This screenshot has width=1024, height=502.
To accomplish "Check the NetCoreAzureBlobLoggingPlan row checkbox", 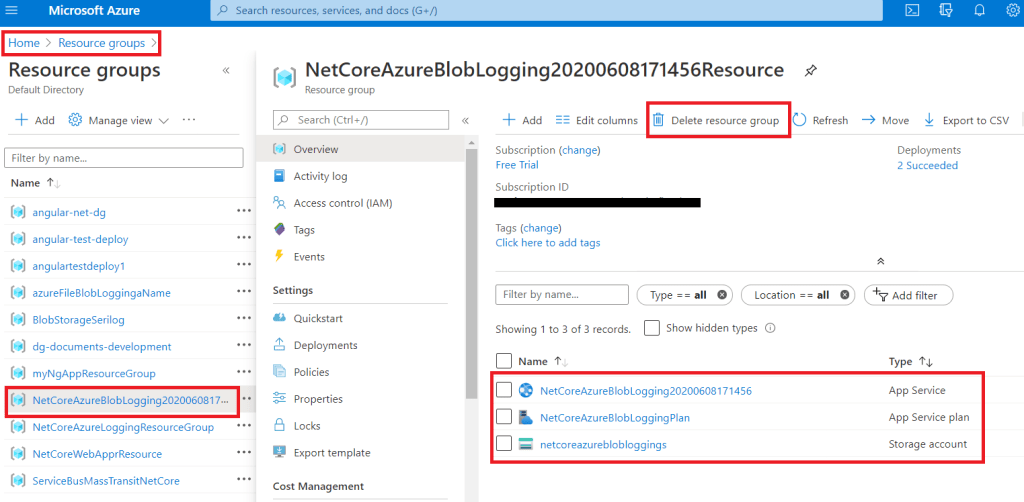I will [504, 417].
